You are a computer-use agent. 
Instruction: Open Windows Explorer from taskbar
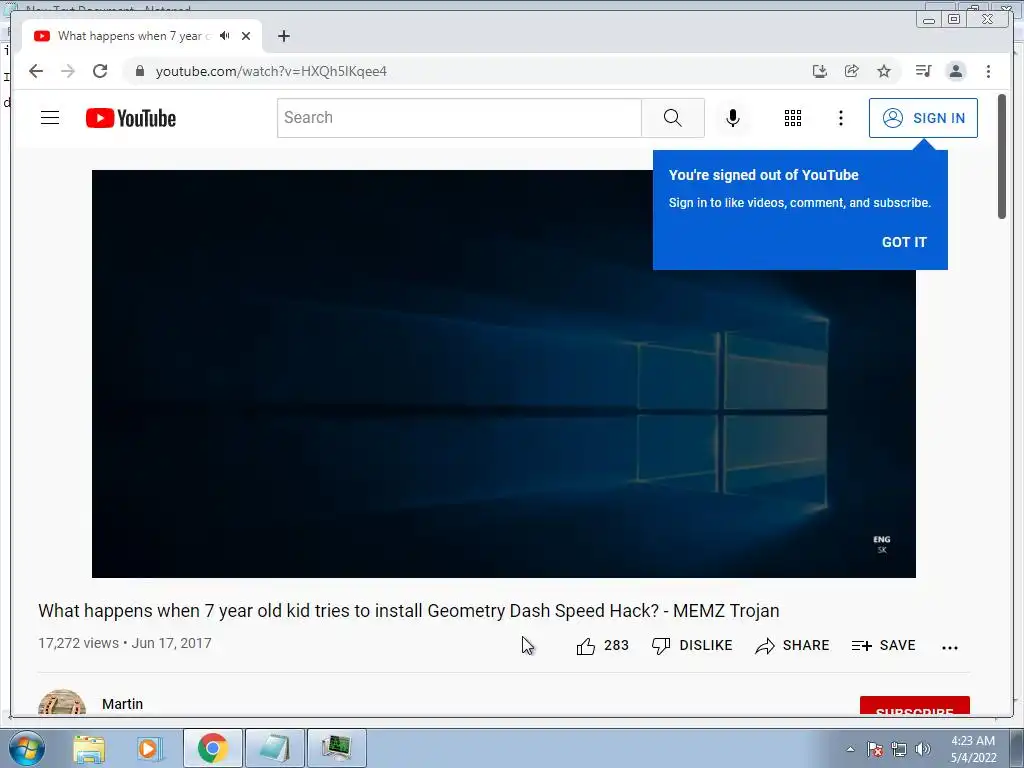89,748
